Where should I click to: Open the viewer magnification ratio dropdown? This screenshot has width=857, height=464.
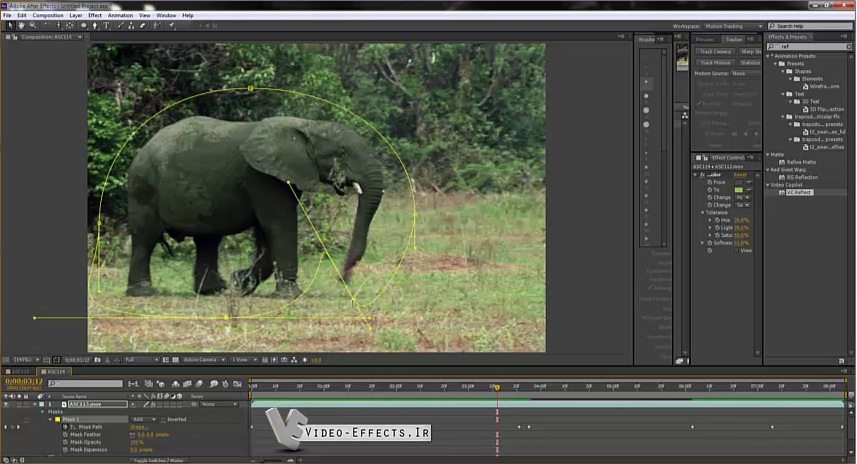26,360
